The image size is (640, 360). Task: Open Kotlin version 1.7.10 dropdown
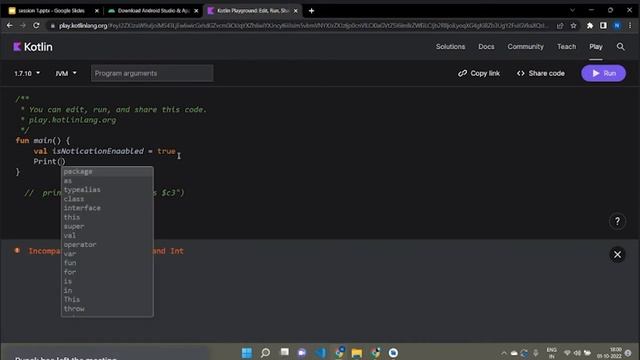point(27,73)
